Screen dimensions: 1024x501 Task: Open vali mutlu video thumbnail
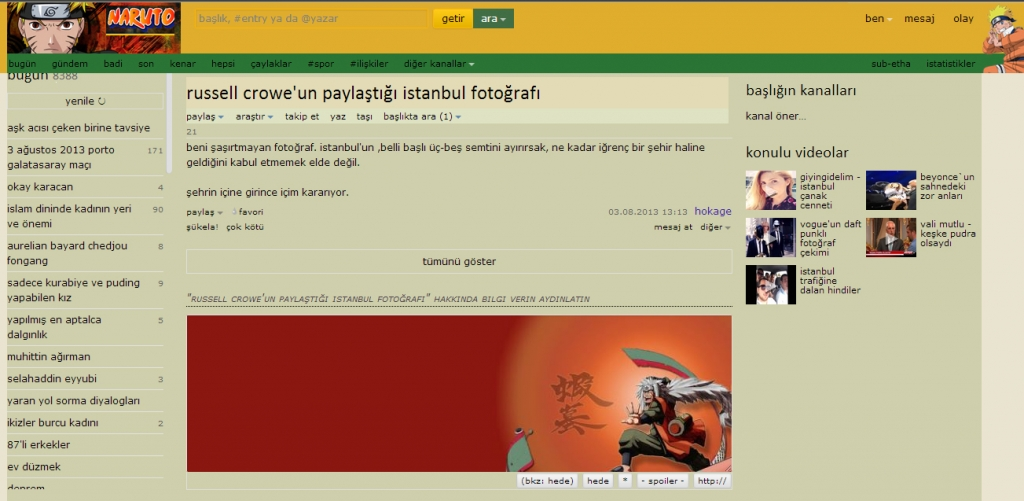click(891, 237)
